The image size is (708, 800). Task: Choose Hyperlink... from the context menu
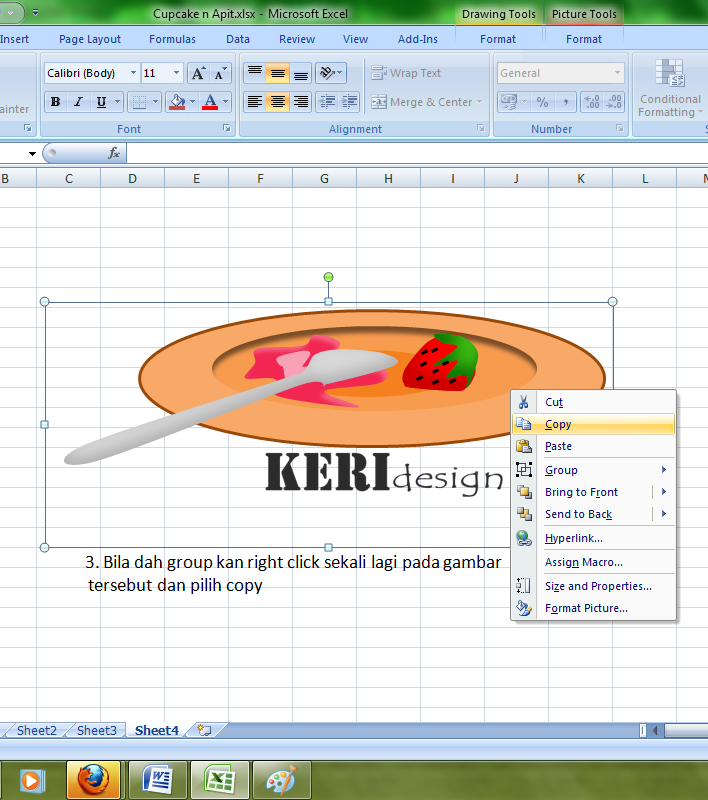coord(594,538)
